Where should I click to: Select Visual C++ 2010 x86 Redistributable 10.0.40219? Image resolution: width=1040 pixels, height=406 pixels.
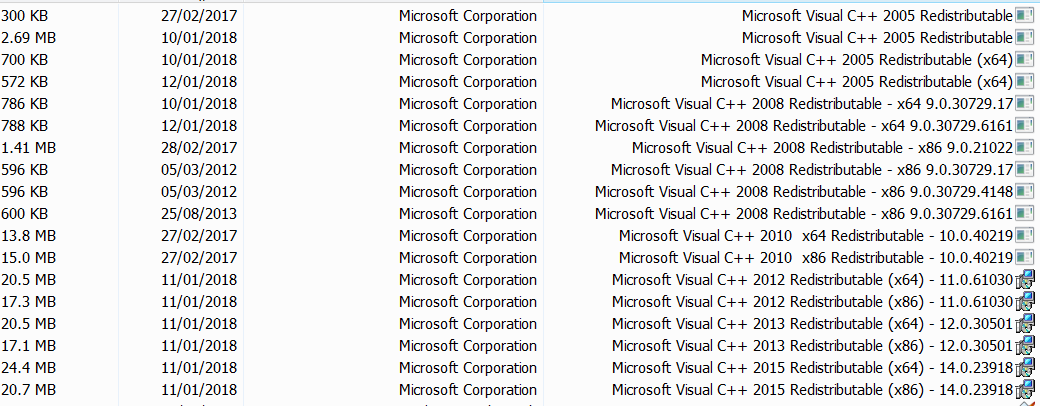(816, 257)
